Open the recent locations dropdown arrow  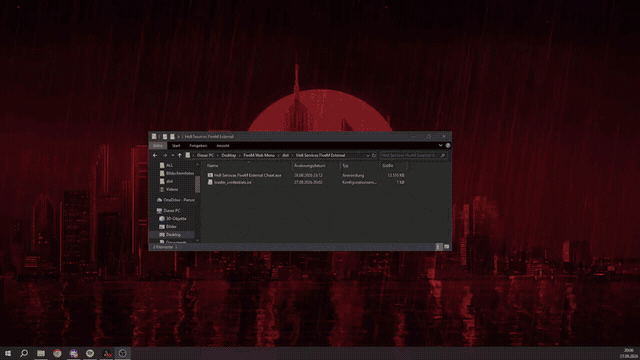173,156
